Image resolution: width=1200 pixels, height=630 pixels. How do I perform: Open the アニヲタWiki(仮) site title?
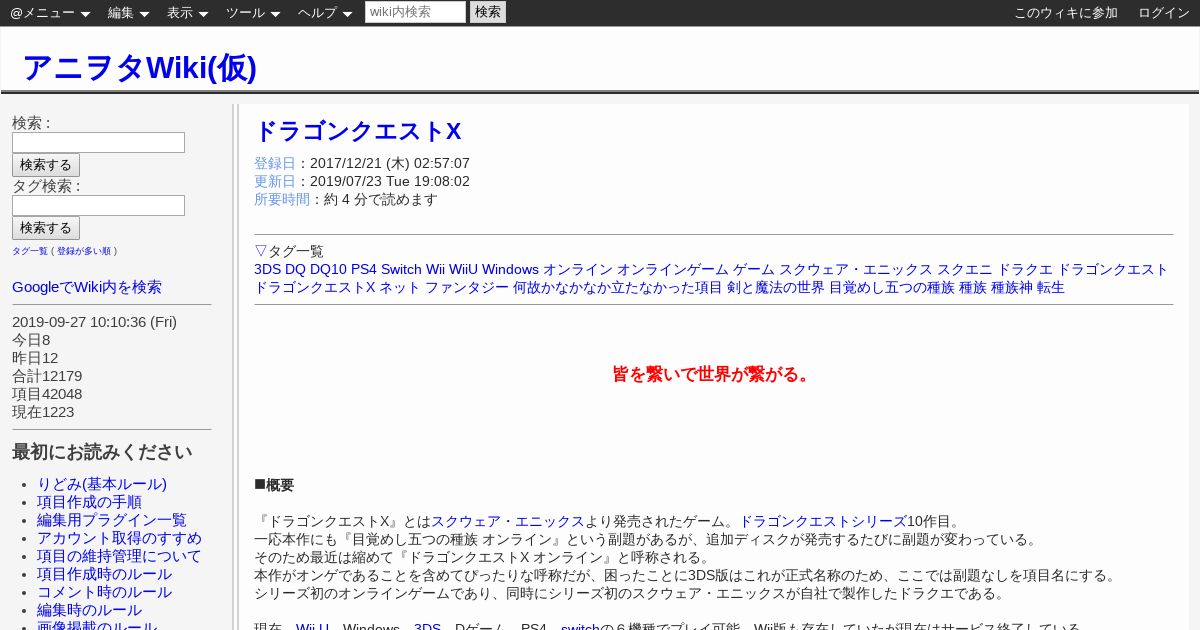click(139, 67)
